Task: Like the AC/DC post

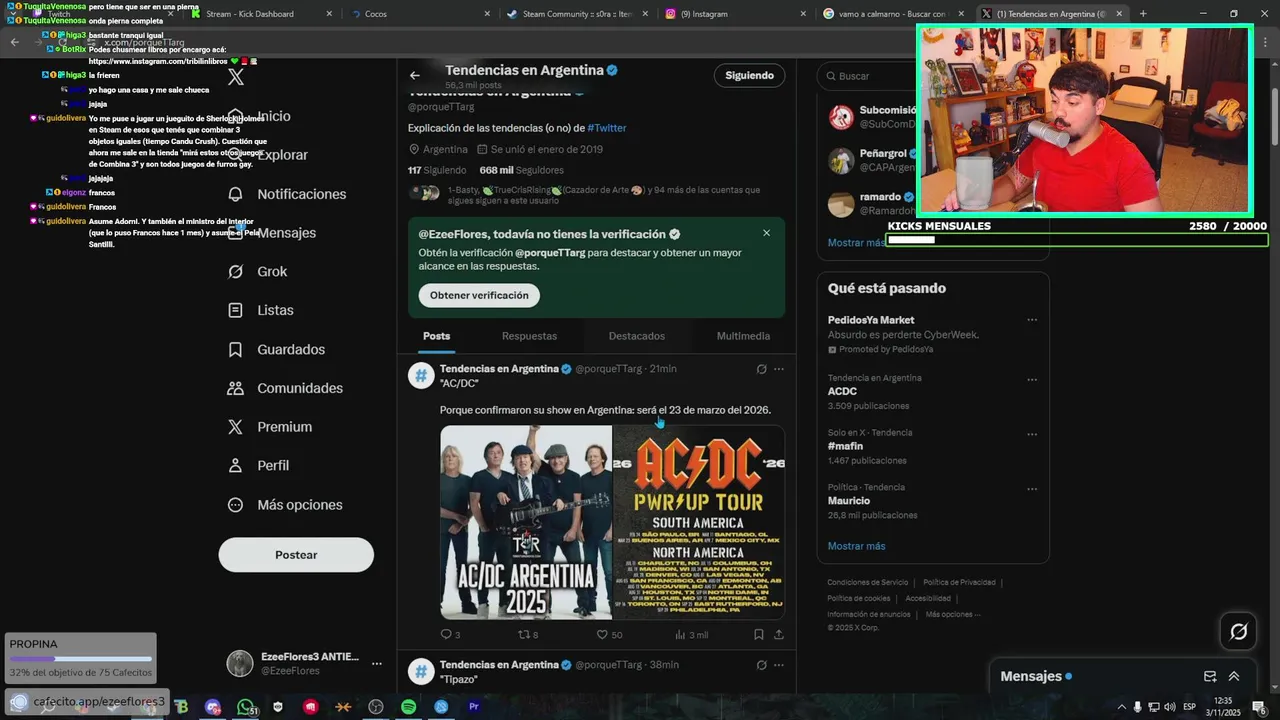Action: [609, 634]
